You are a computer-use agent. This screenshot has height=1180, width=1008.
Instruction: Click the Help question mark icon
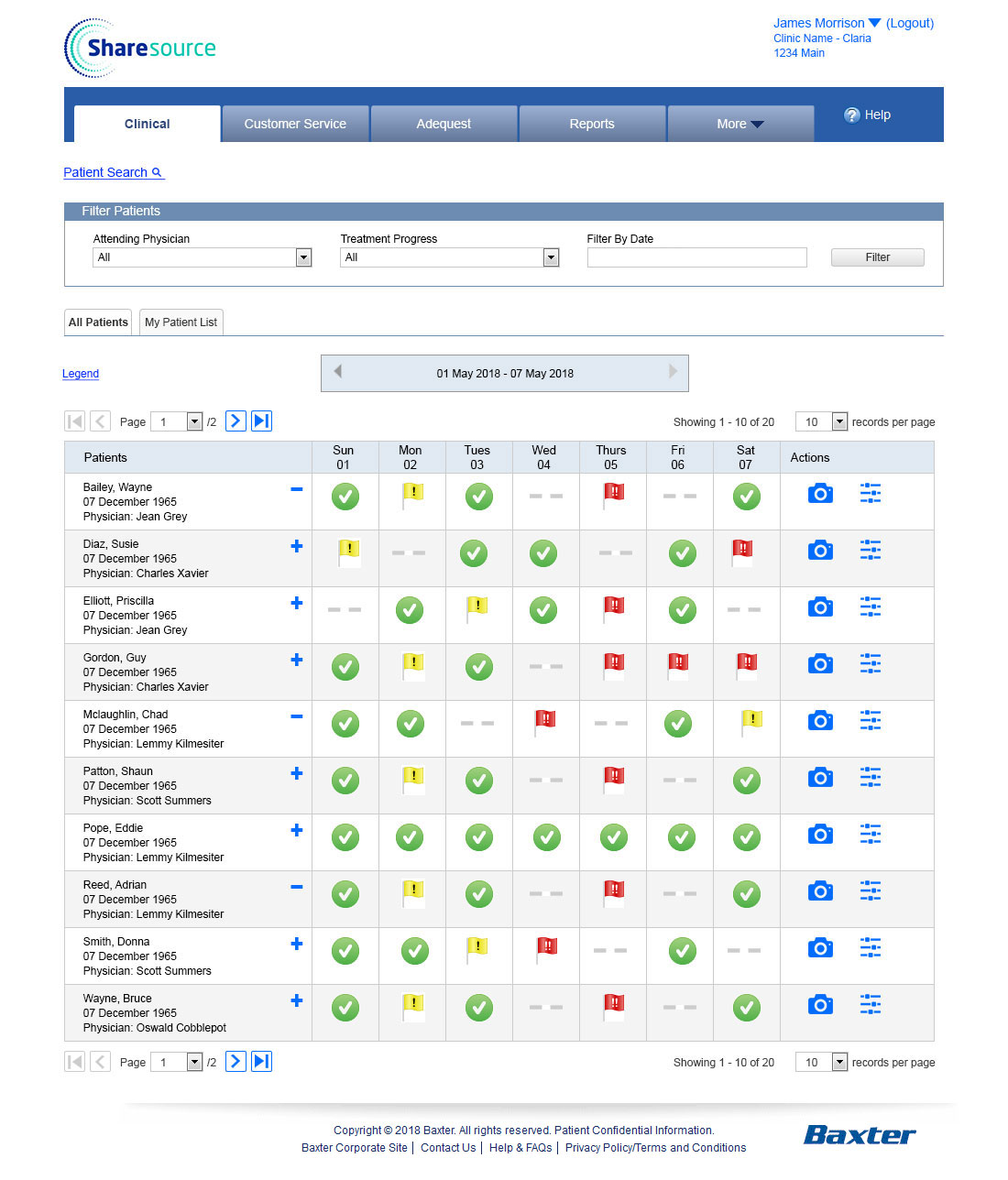point(851,115)
